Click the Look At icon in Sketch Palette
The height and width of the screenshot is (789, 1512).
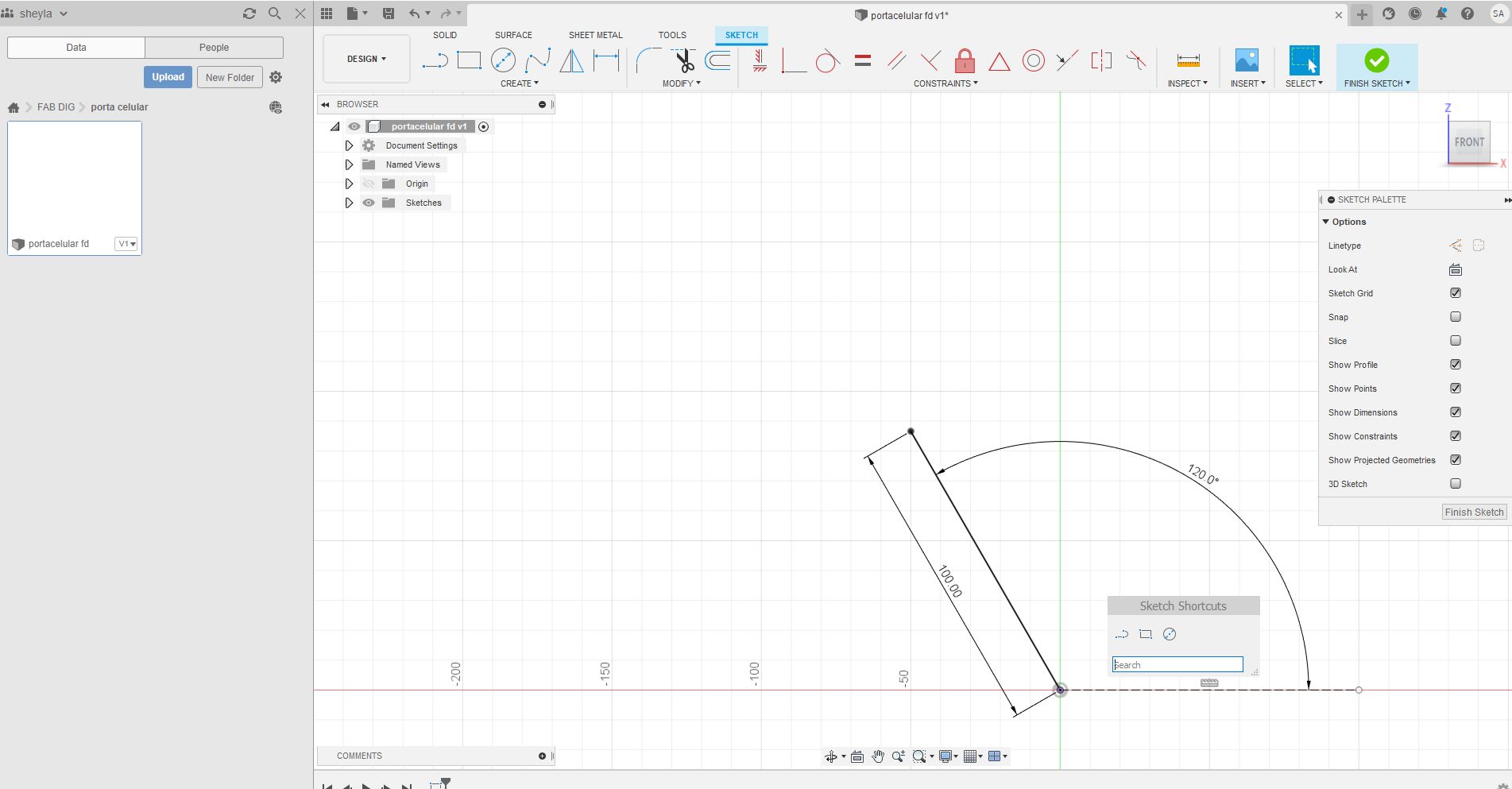1456,269
